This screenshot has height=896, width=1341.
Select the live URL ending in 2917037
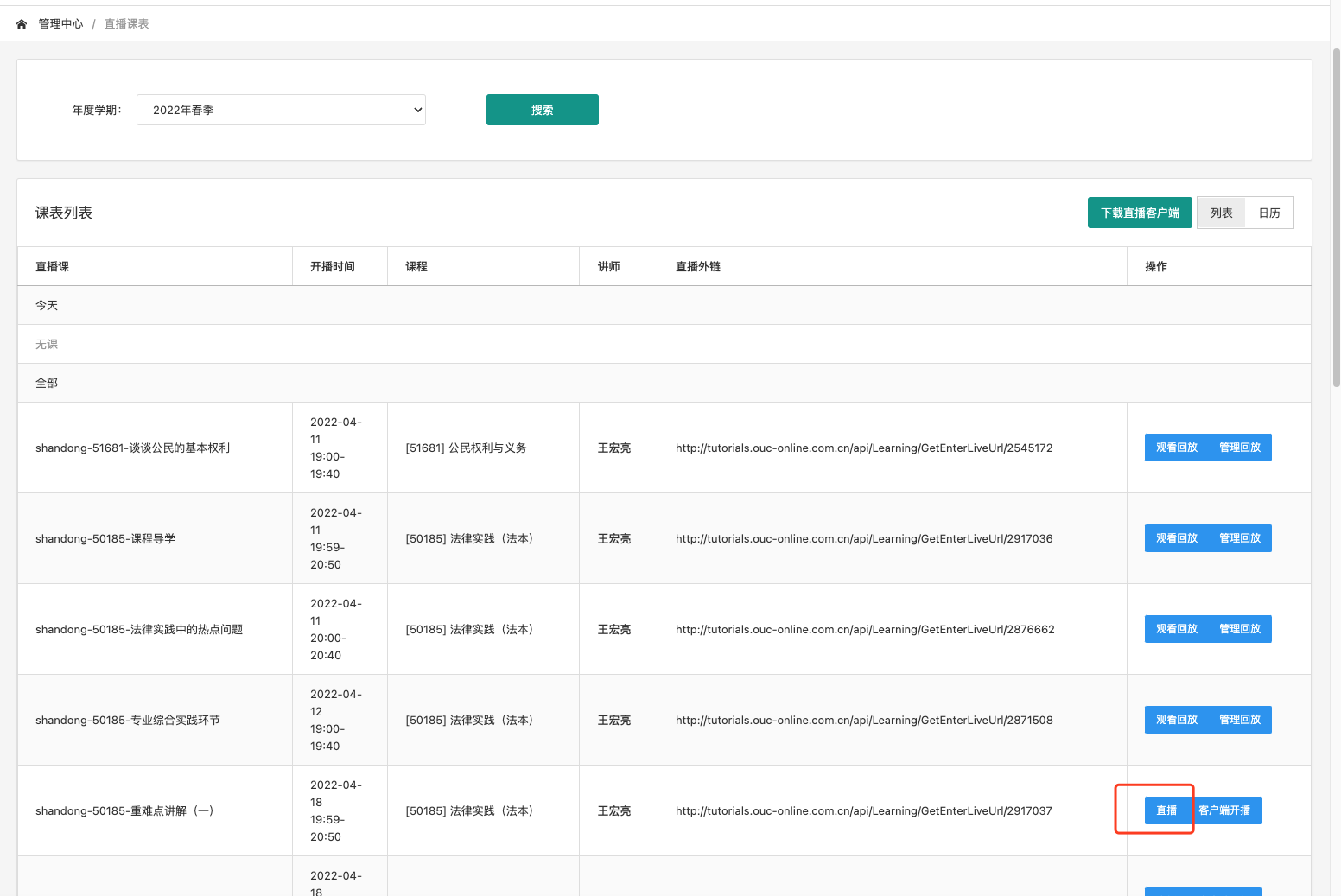(864, 810)
